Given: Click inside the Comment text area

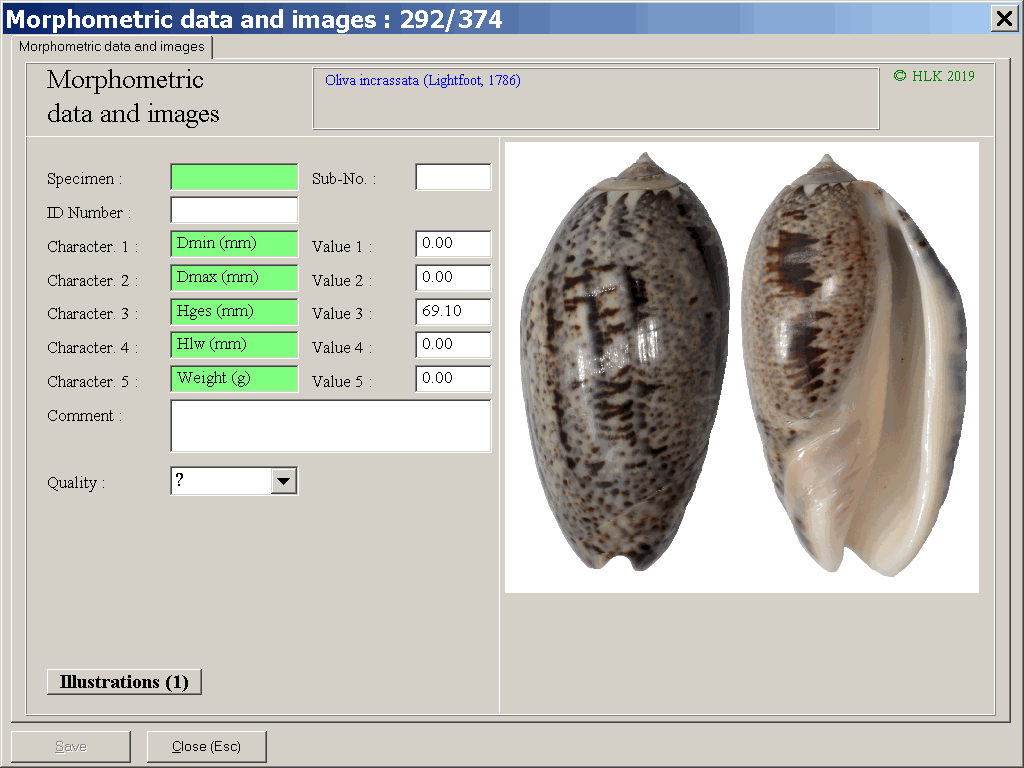Looking at the screenshot, I should coord(330,427).
